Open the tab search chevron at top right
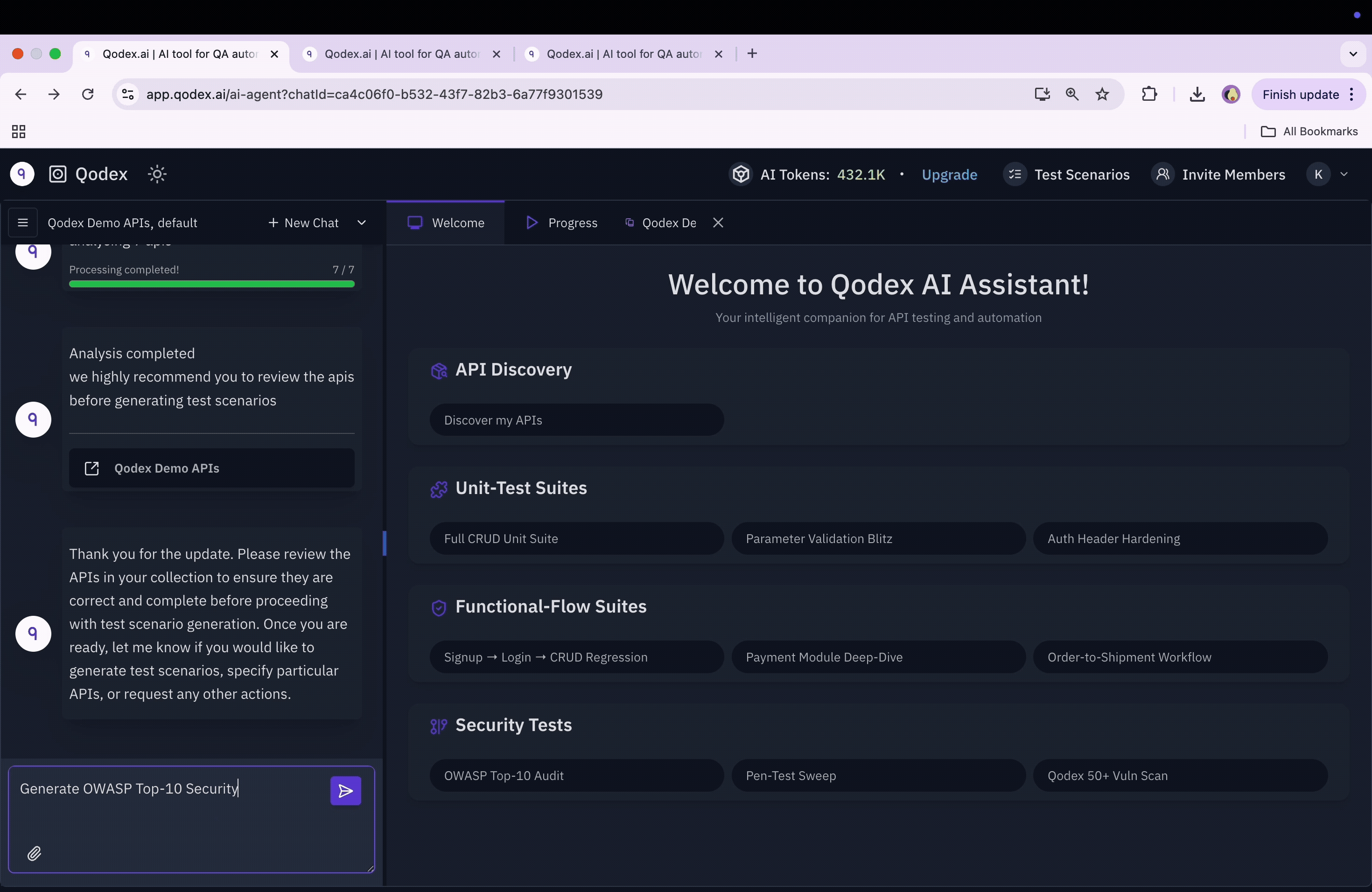1372x892 pixels. click(x=1353, y=54)
